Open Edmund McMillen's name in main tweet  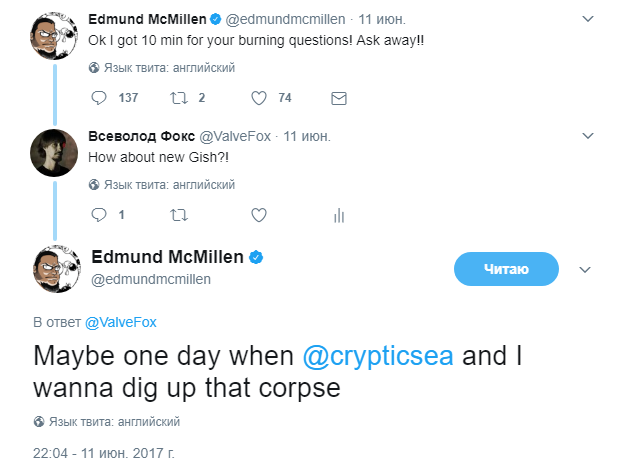167,257
